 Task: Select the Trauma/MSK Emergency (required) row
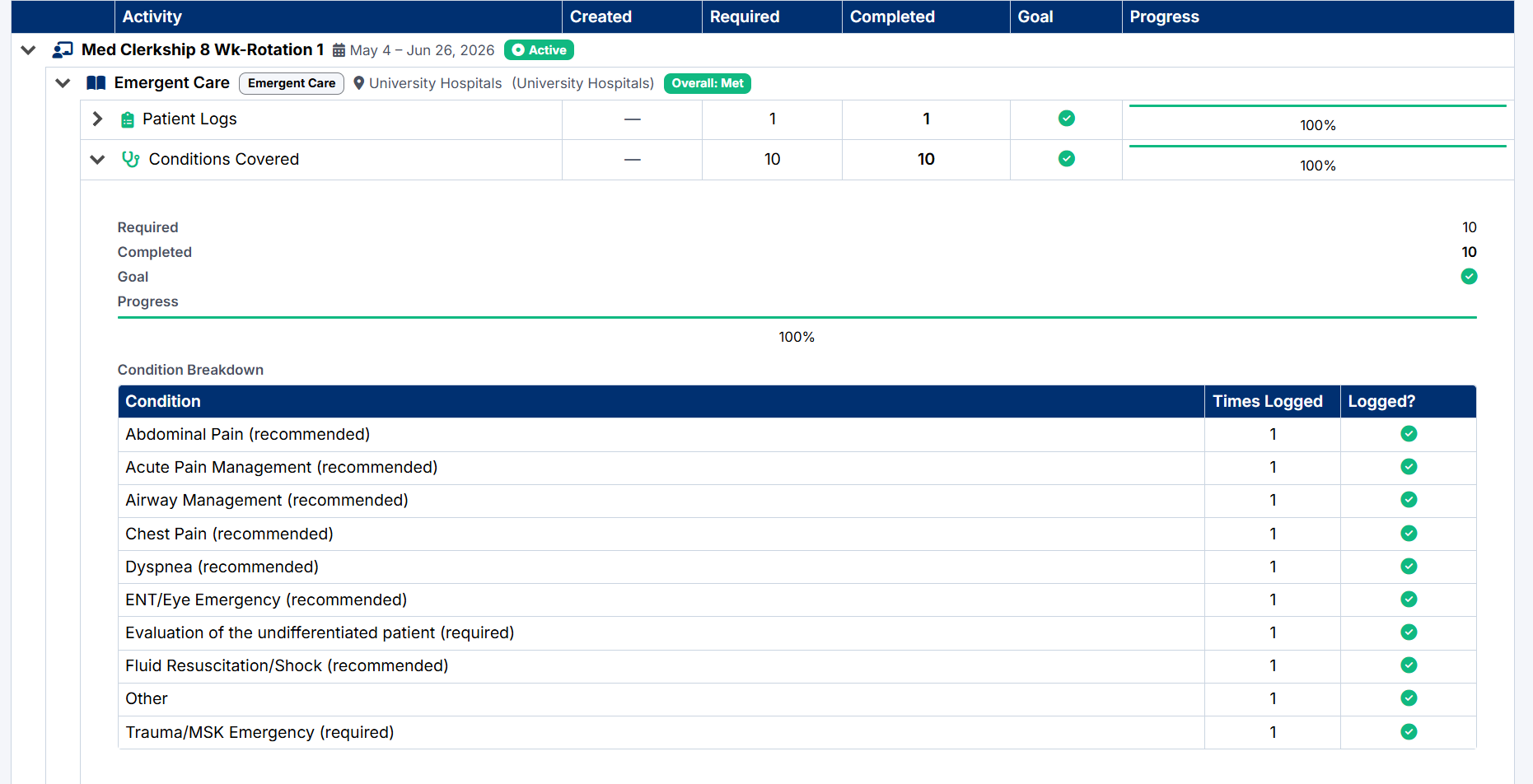[797, 732]
